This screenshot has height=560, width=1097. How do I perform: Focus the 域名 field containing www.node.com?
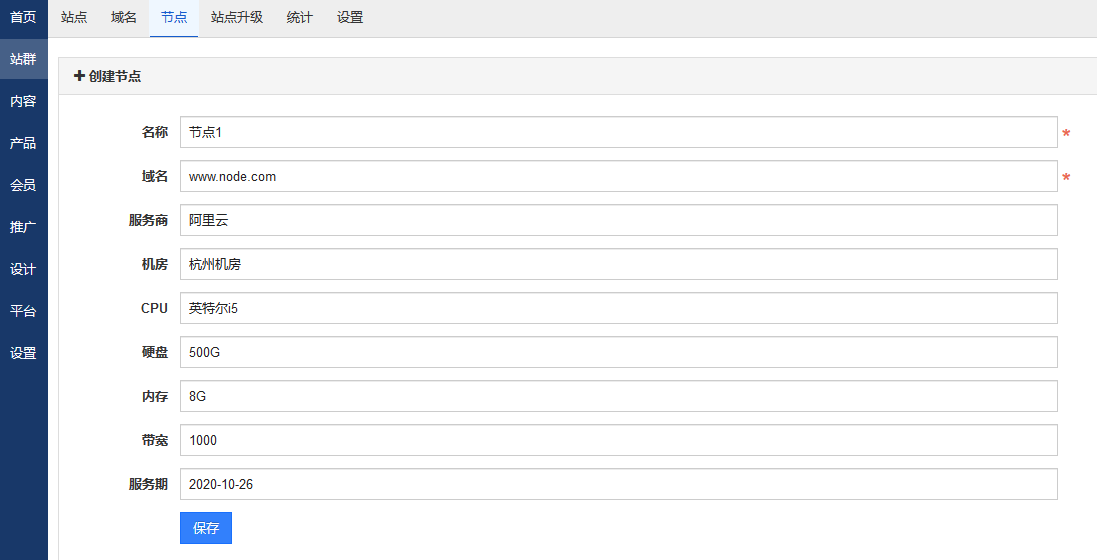pos(618,176)
